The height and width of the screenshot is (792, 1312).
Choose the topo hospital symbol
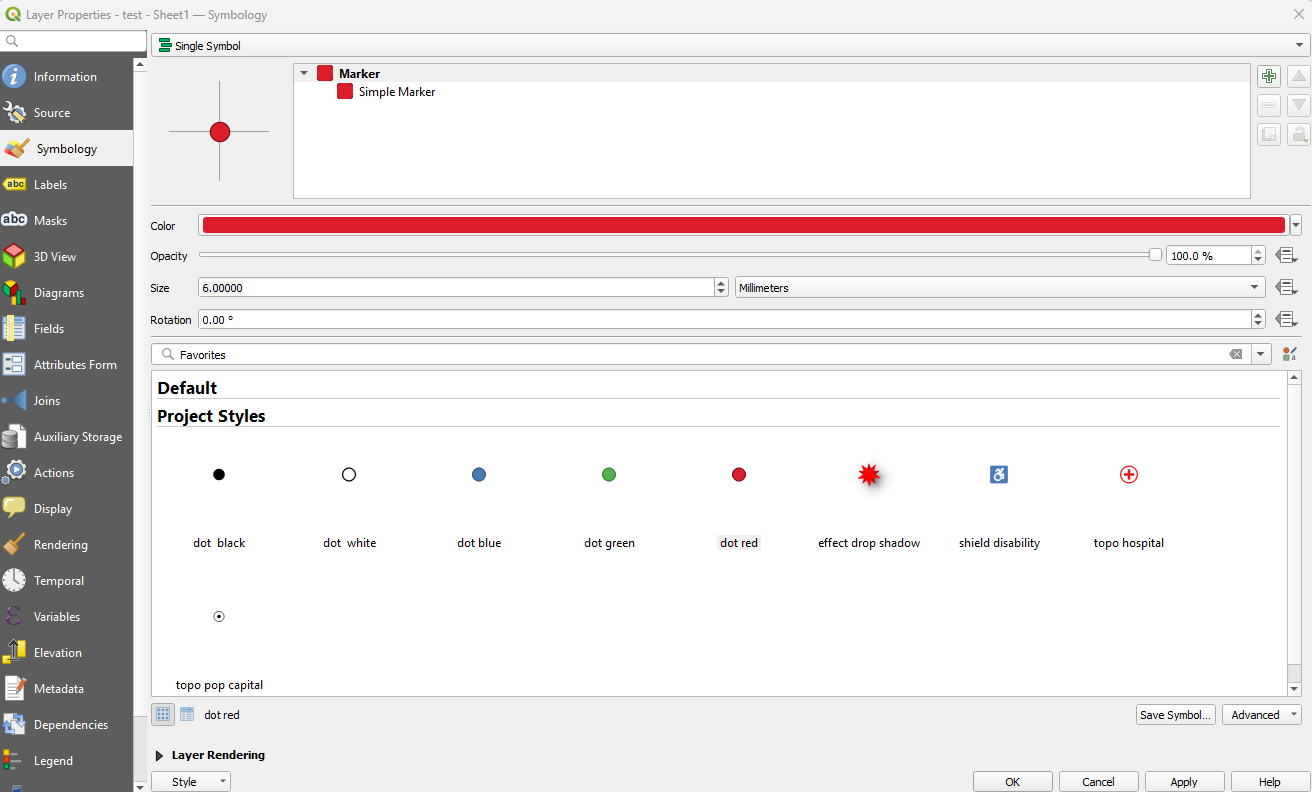[1128, 476]
